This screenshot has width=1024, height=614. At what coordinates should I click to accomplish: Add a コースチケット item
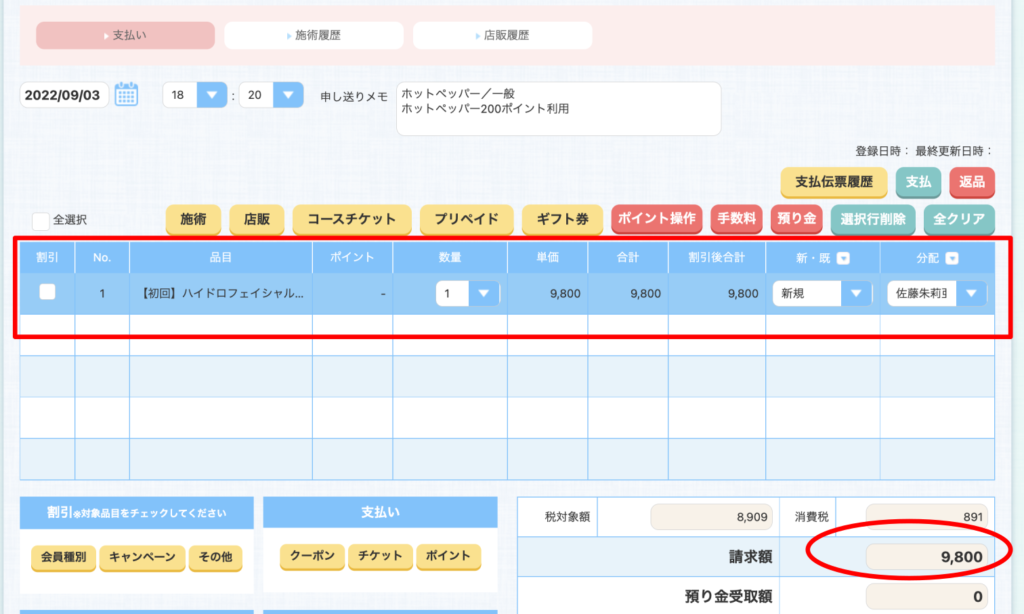pos(351,219)
